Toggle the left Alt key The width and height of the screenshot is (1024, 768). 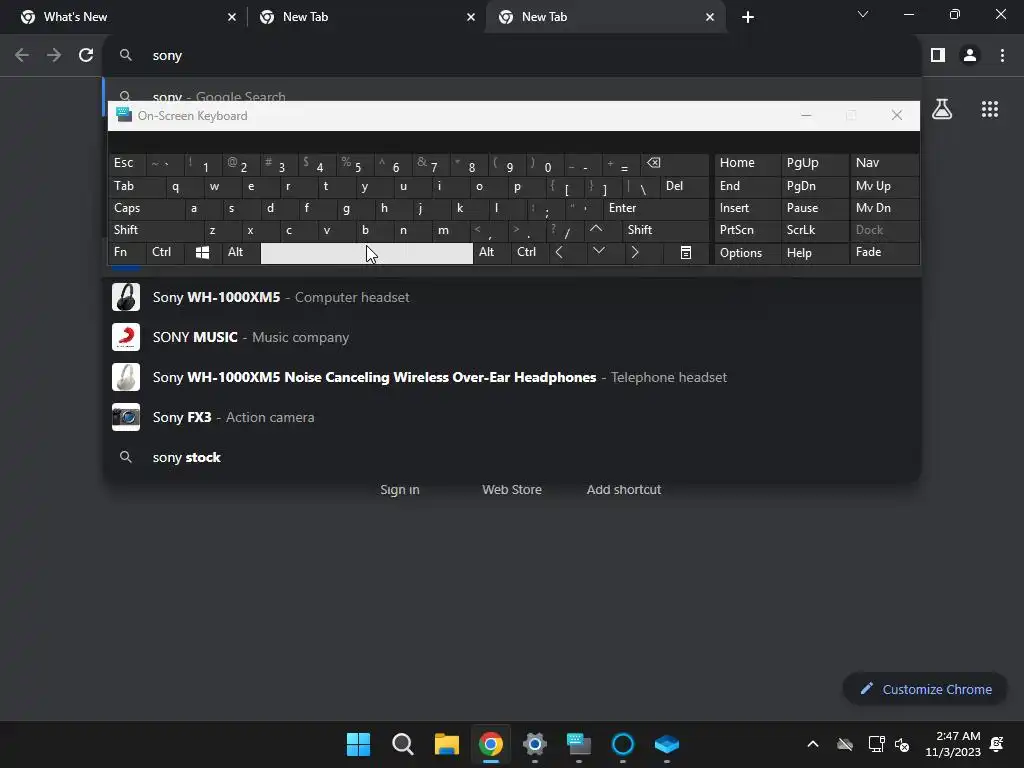coord(241,253)
